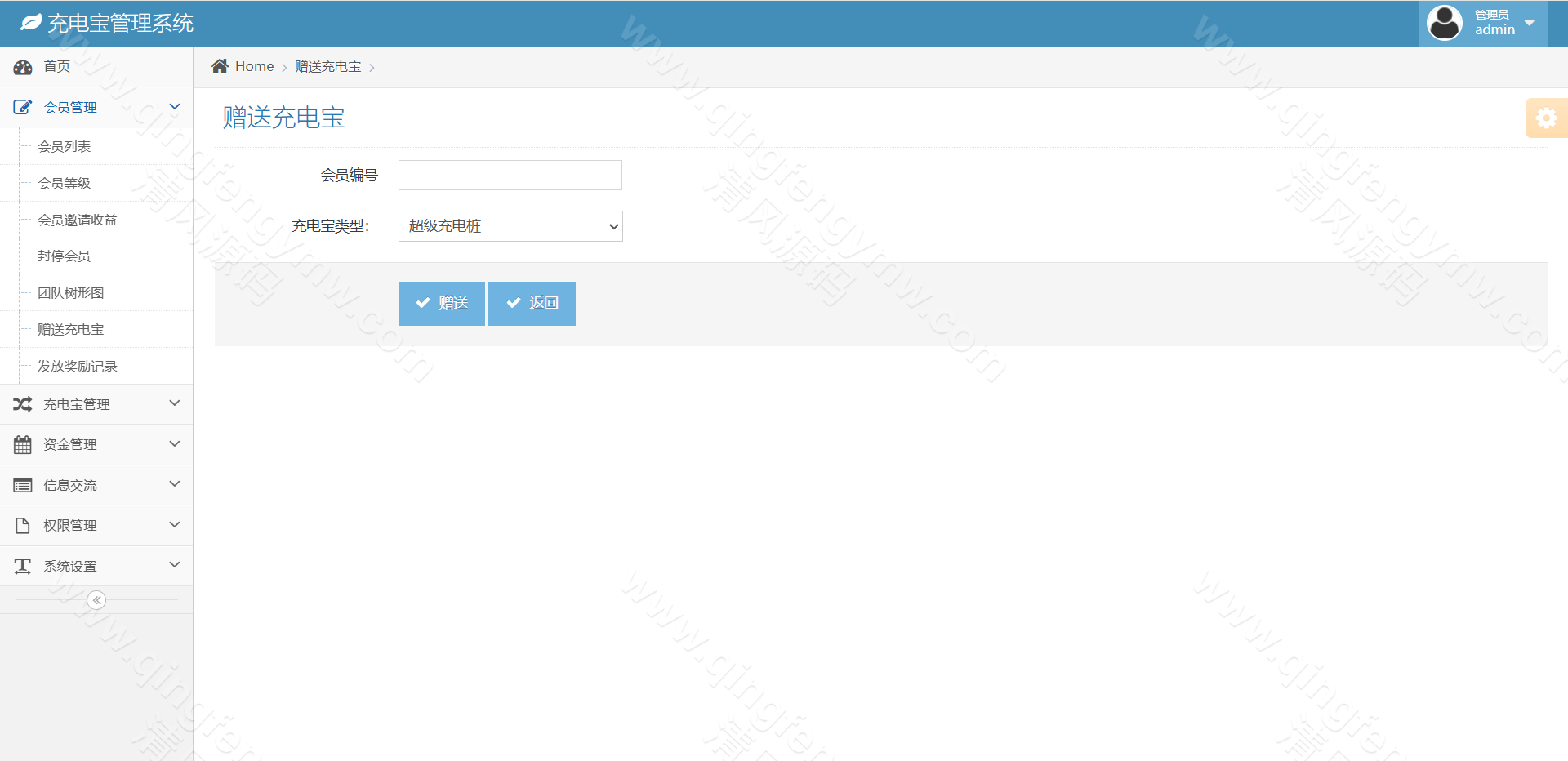Viewport: 1568px width, 761px height.
Task: Click the edit icon next to 会员管理
Action: 22,107
